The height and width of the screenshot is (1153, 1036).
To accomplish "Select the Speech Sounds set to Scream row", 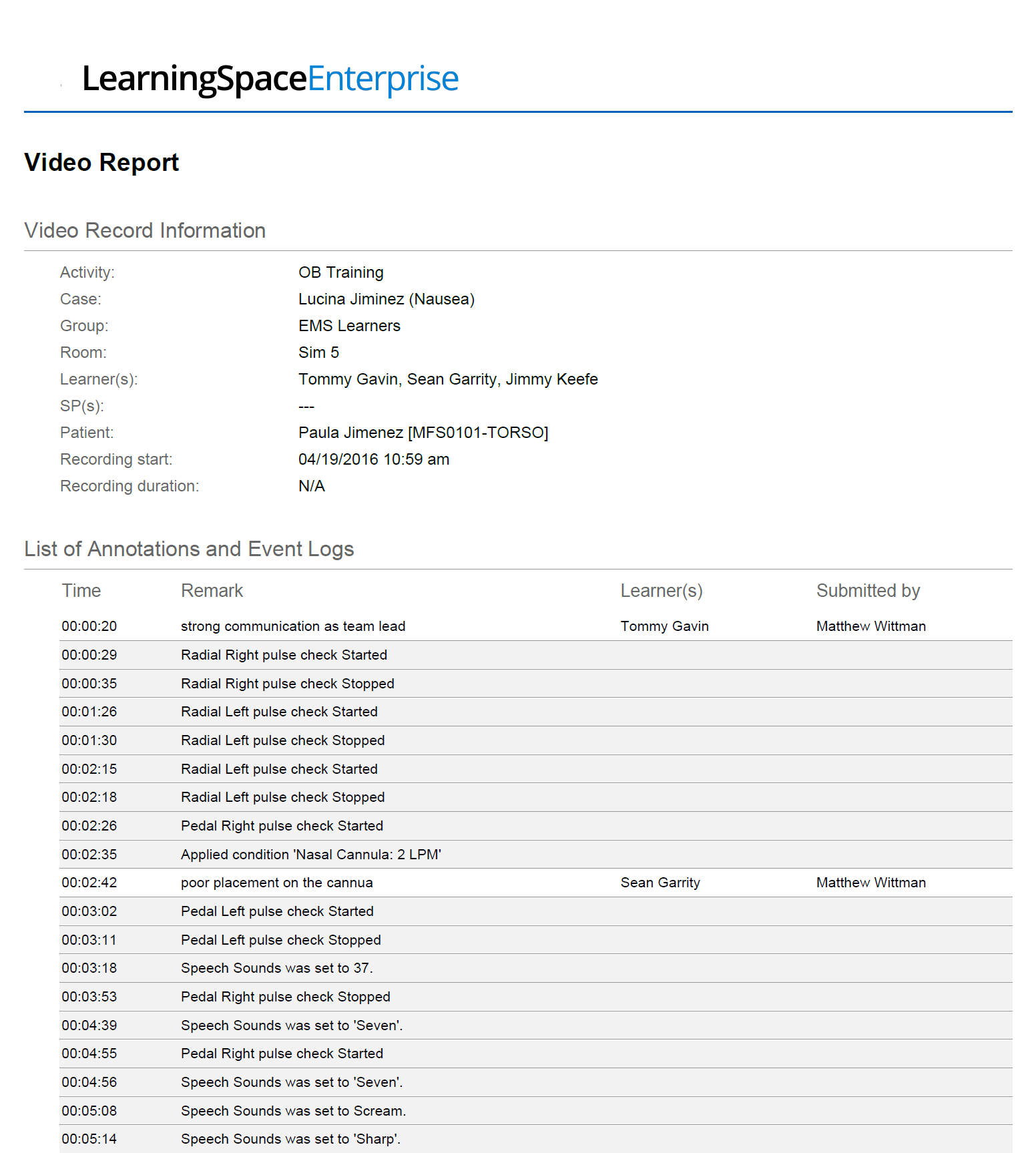I will [x=535, y=1111].
